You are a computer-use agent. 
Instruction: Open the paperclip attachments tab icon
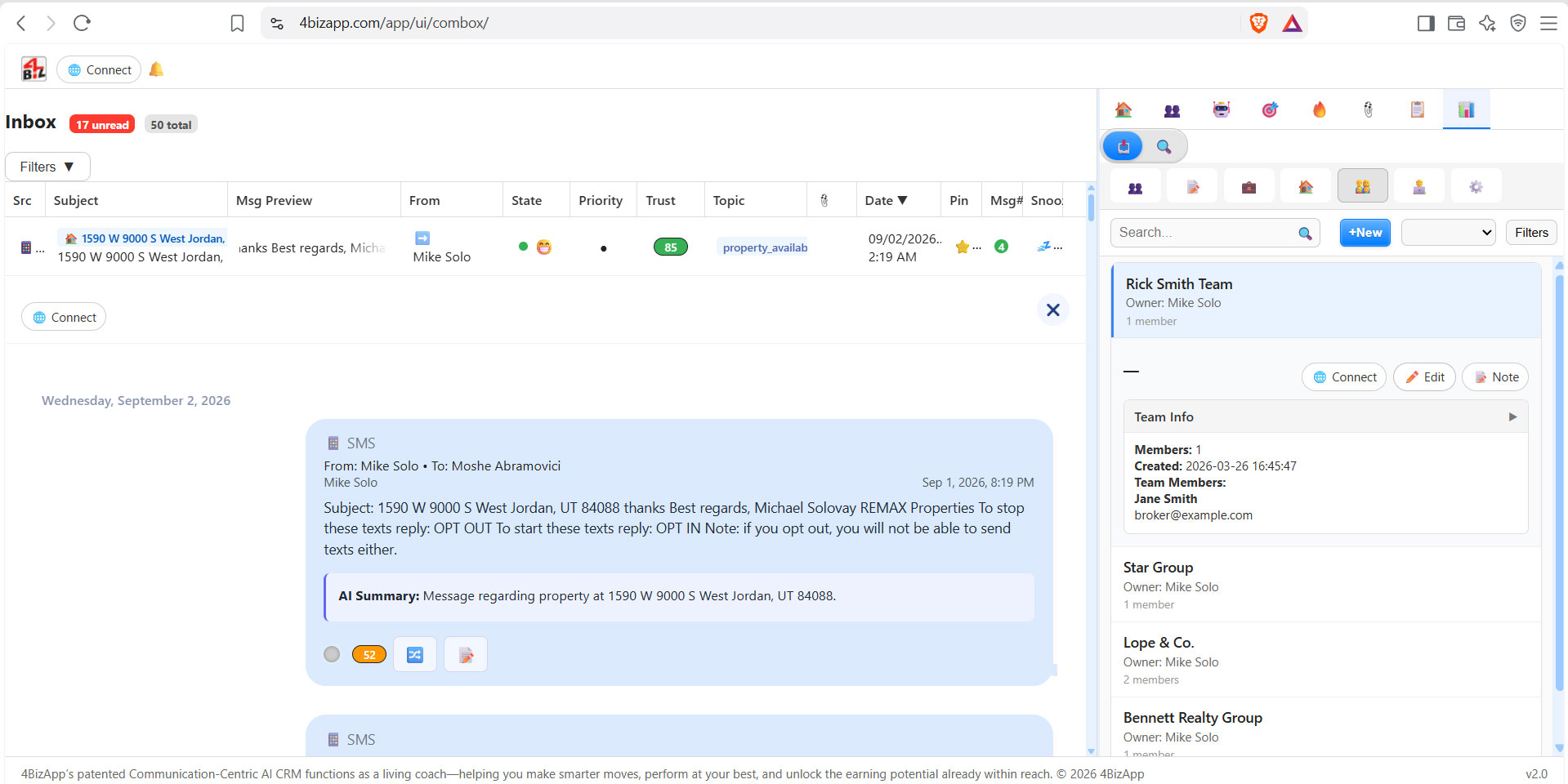[1368, 109]
